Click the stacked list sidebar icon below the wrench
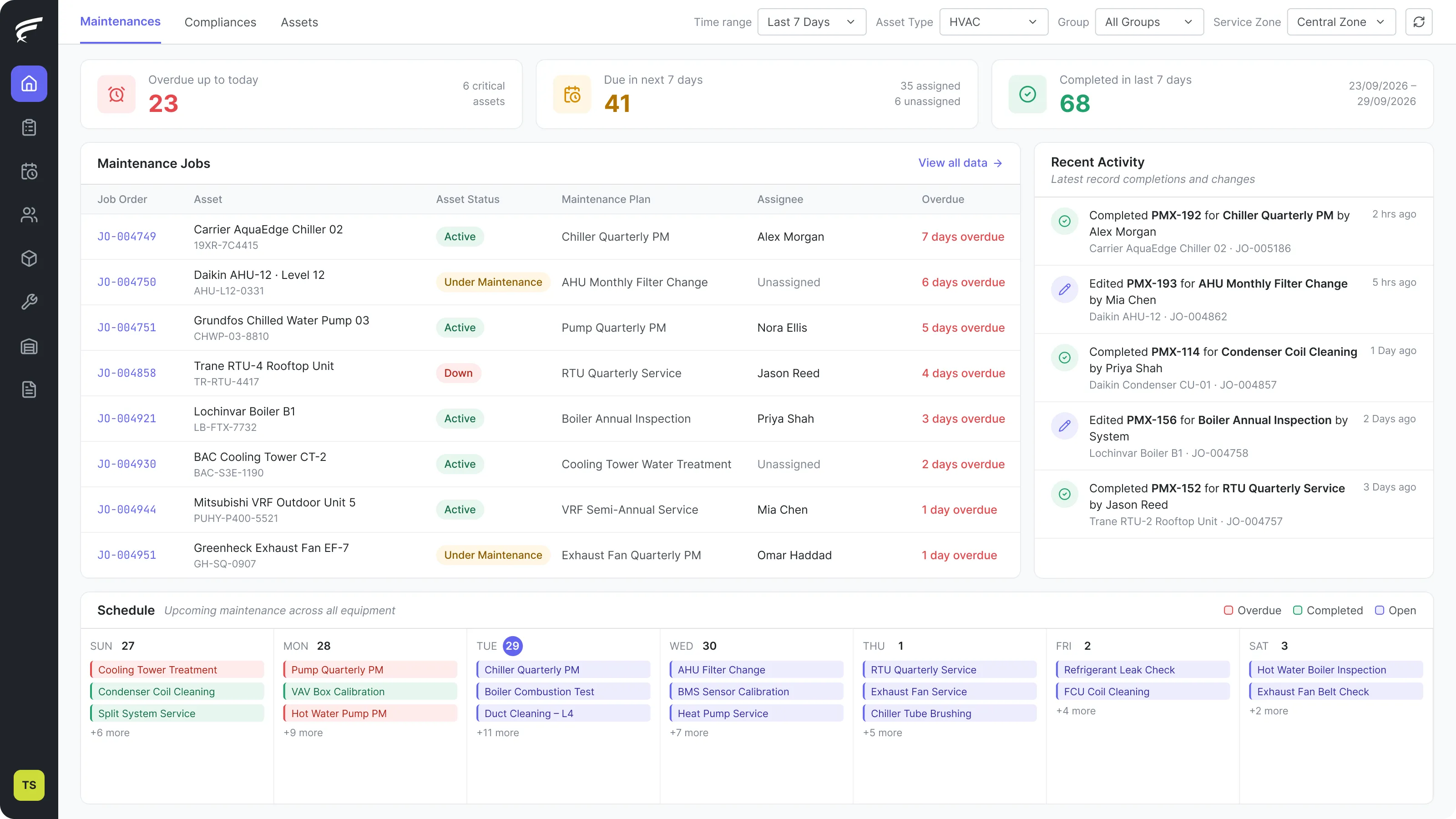The height and width of the screenshot is (819, 1456). pyautogui.click(x=29, y=346)
